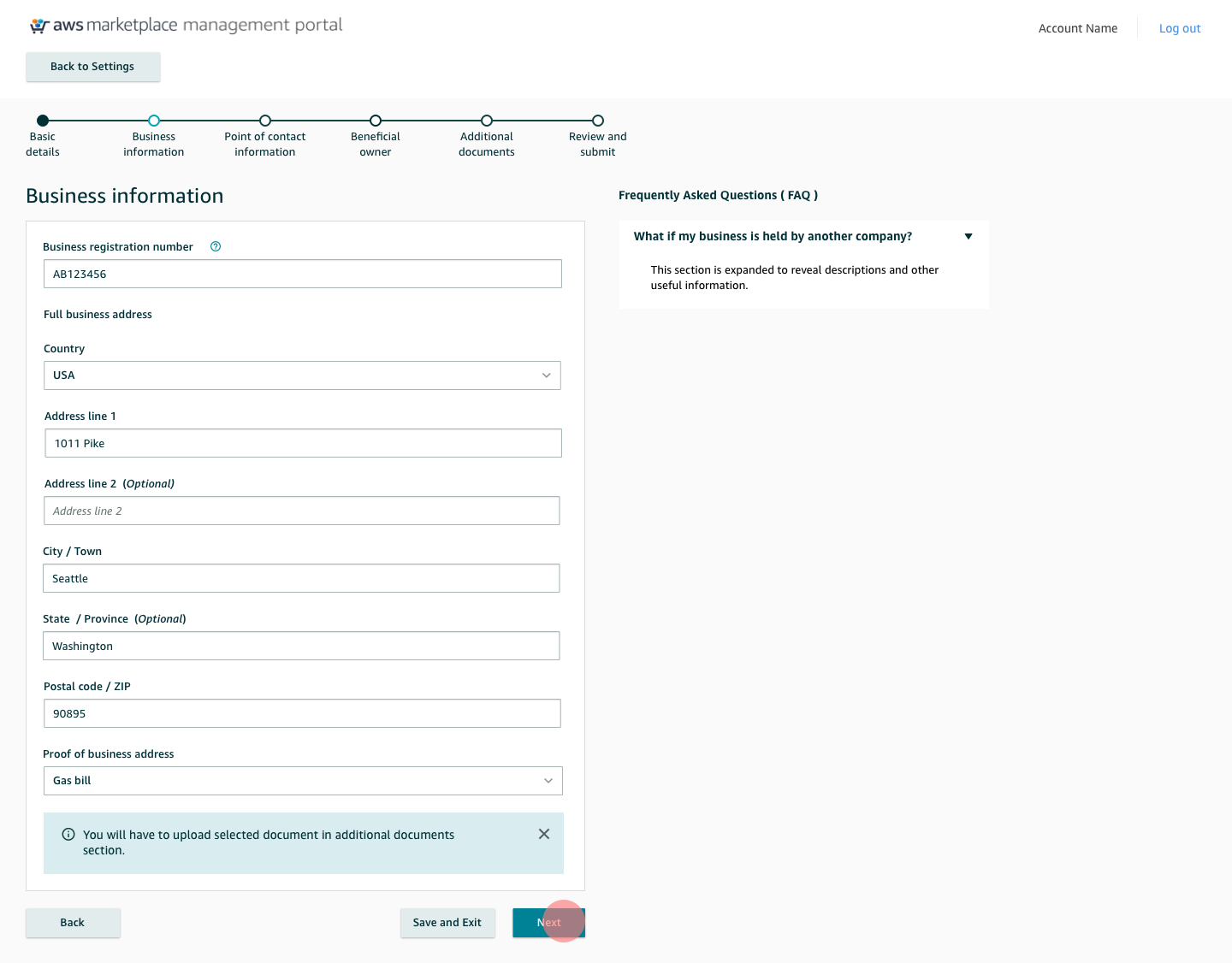Open help icon beside Business registration number

point(216,246)
